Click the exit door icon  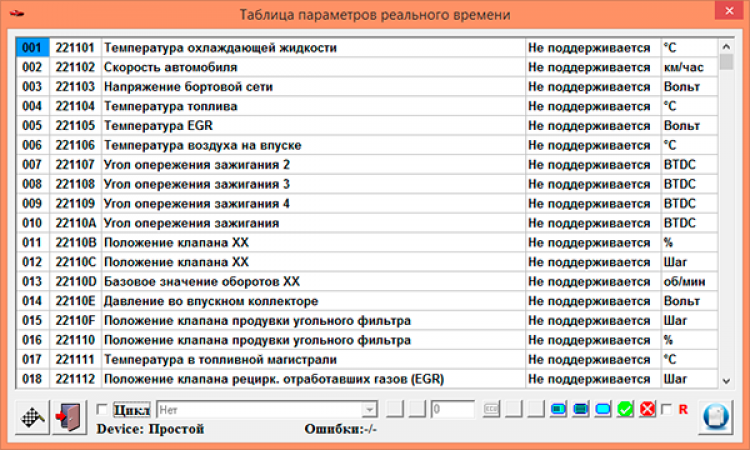tap(69, 417)
